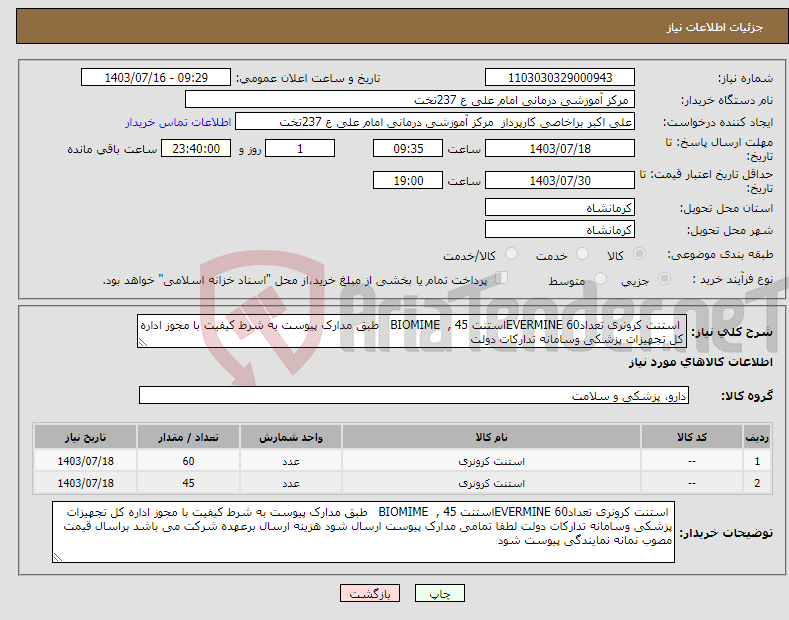The width and height of the screenshot is (789, 620).
Task: Click the row 1 date 1403/07/18 cell
Action: point(85,461)
